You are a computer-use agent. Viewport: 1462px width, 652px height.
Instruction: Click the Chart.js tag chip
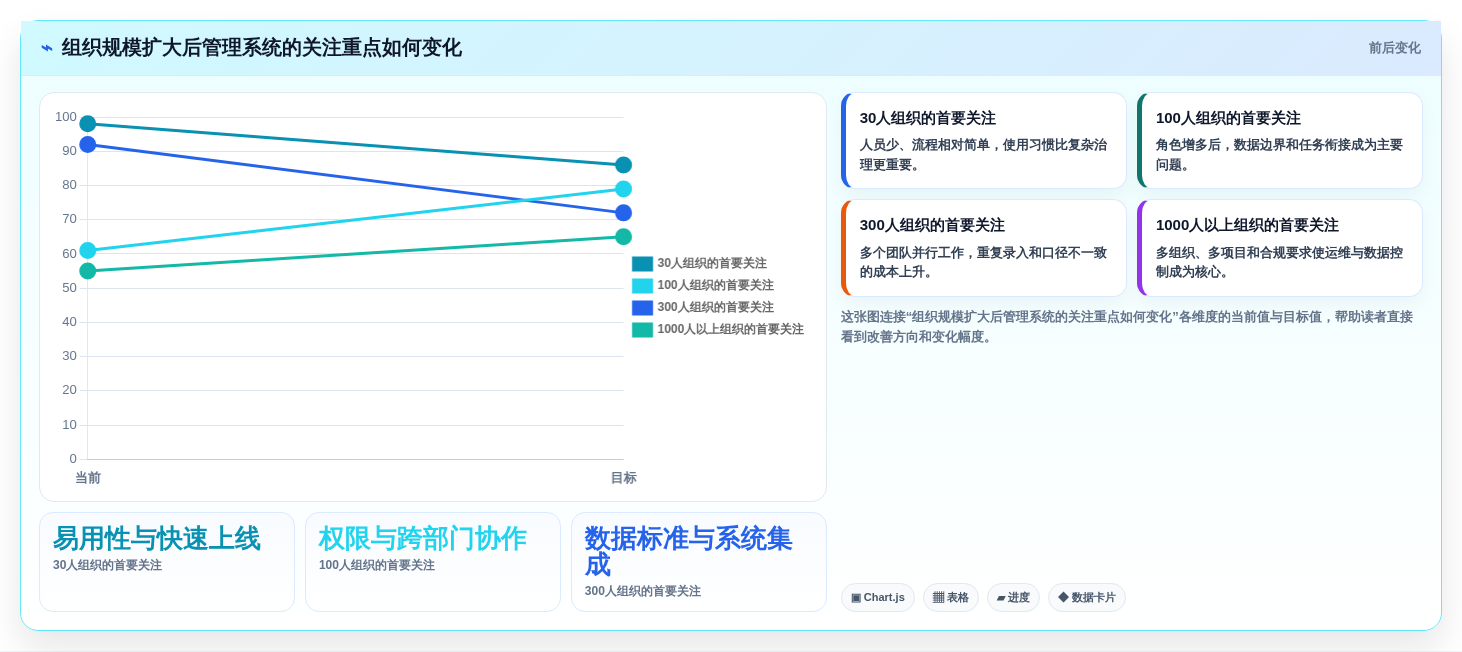pos(878,598)
